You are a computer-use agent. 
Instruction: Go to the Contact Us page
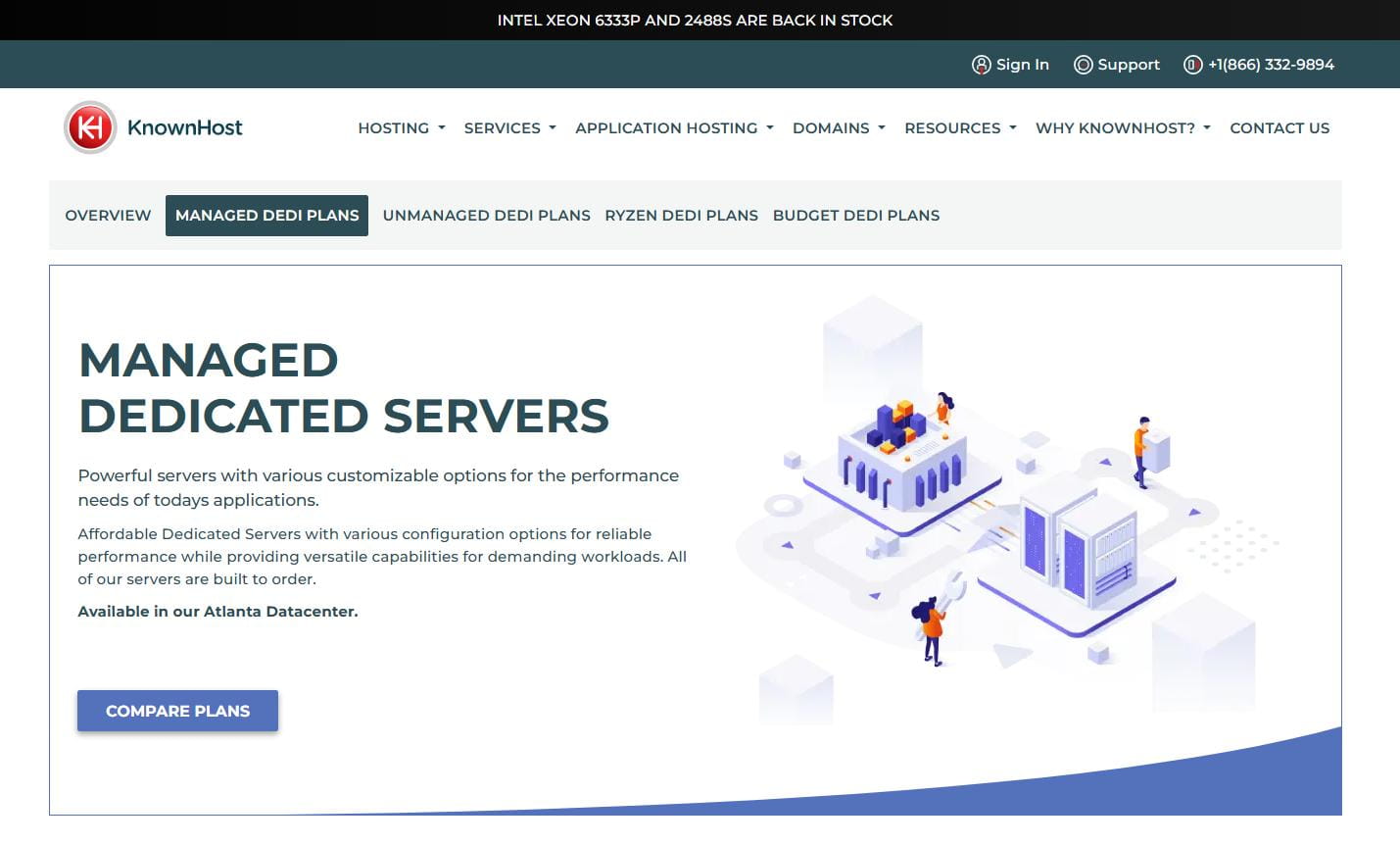1279,128
